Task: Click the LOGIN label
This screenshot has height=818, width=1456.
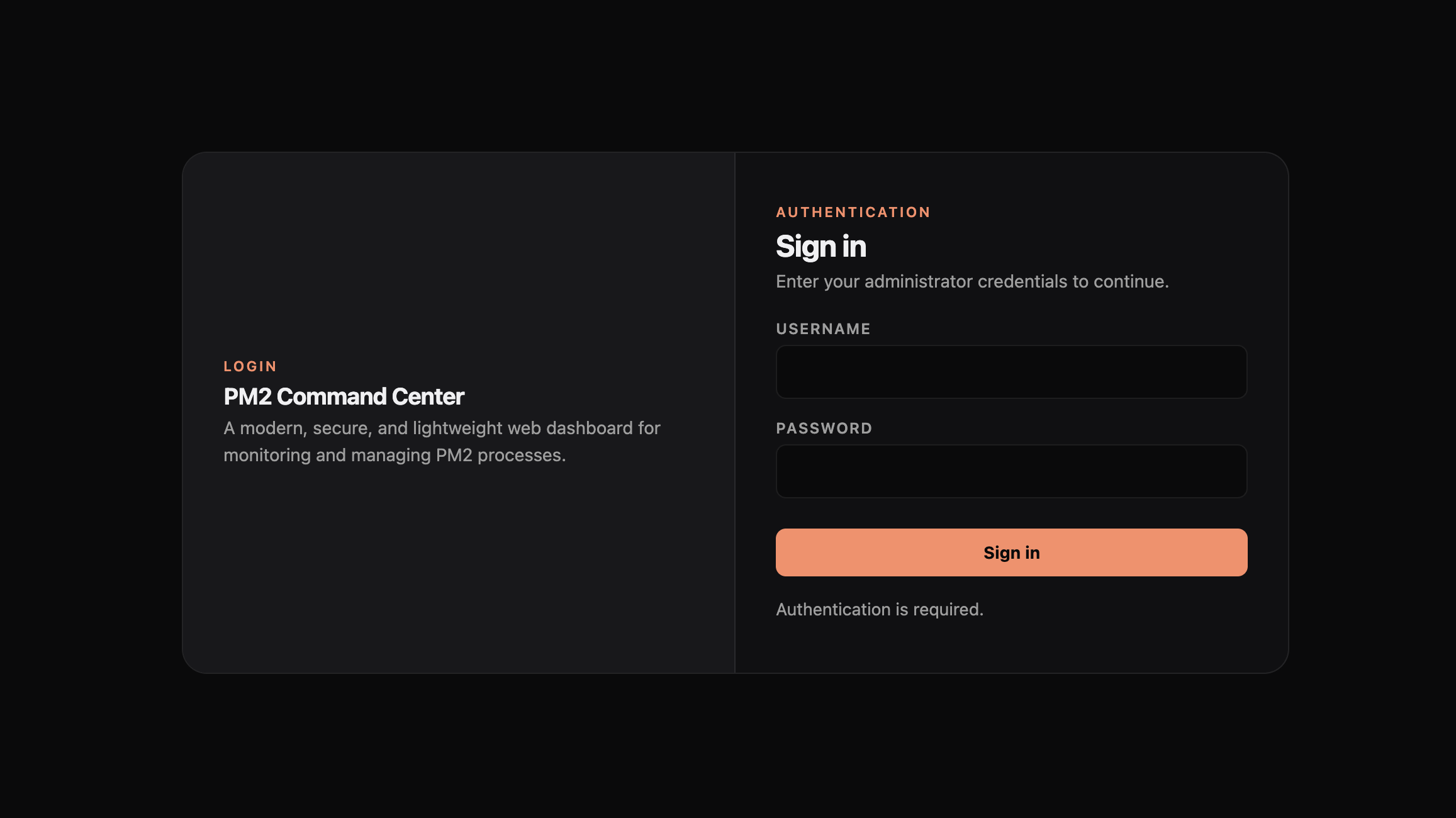Action: coord(250,366)
